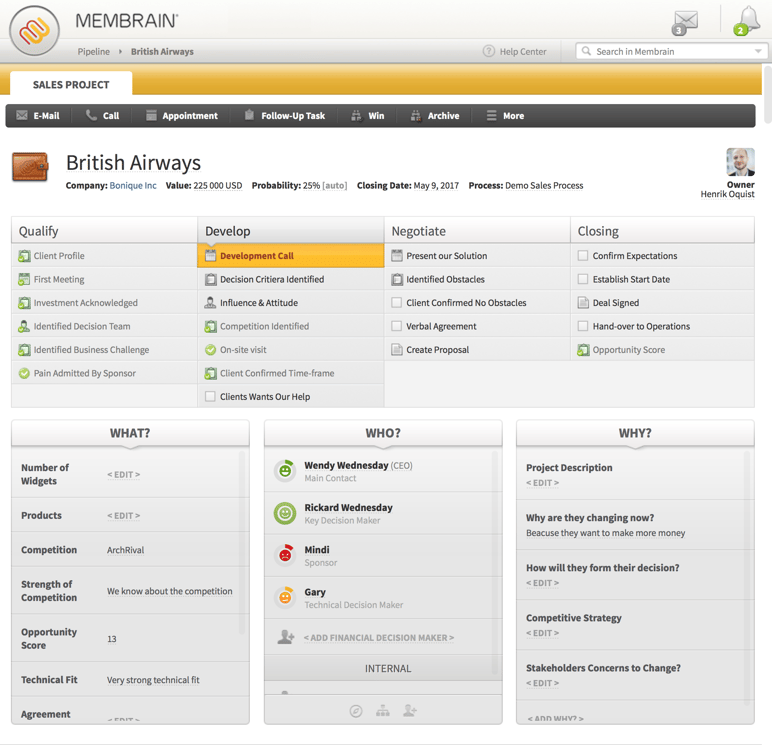
Task: Click the breadcrumb arrow after Pipeline
Action: pos(120,51)
